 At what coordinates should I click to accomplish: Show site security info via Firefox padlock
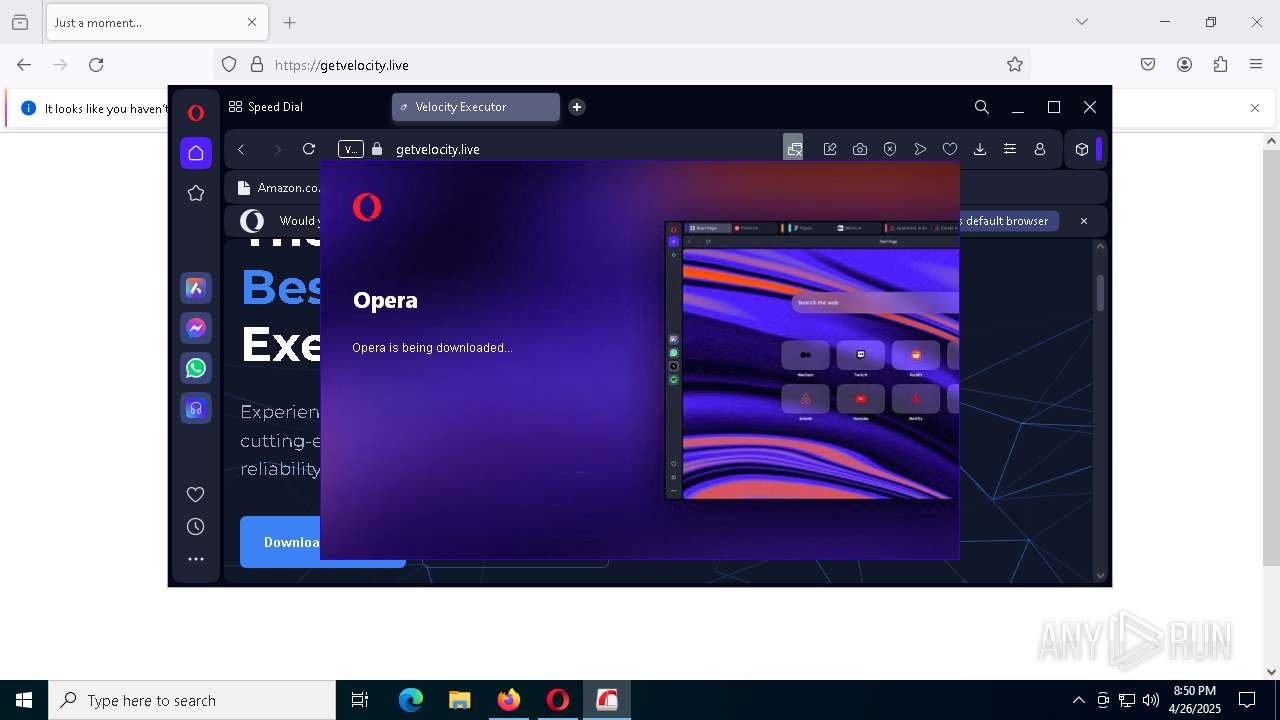[257, 65]
